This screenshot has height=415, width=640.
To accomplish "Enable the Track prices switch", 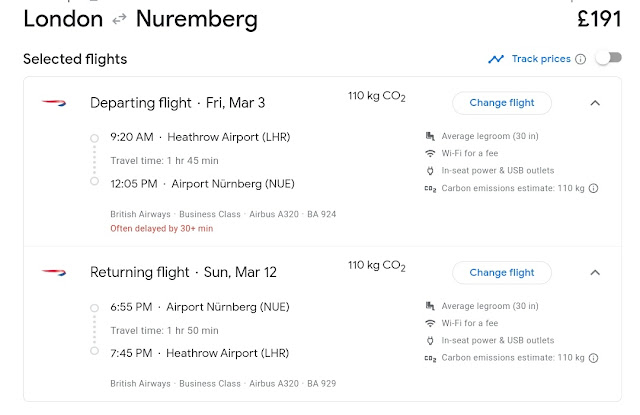I will [607, 58].
